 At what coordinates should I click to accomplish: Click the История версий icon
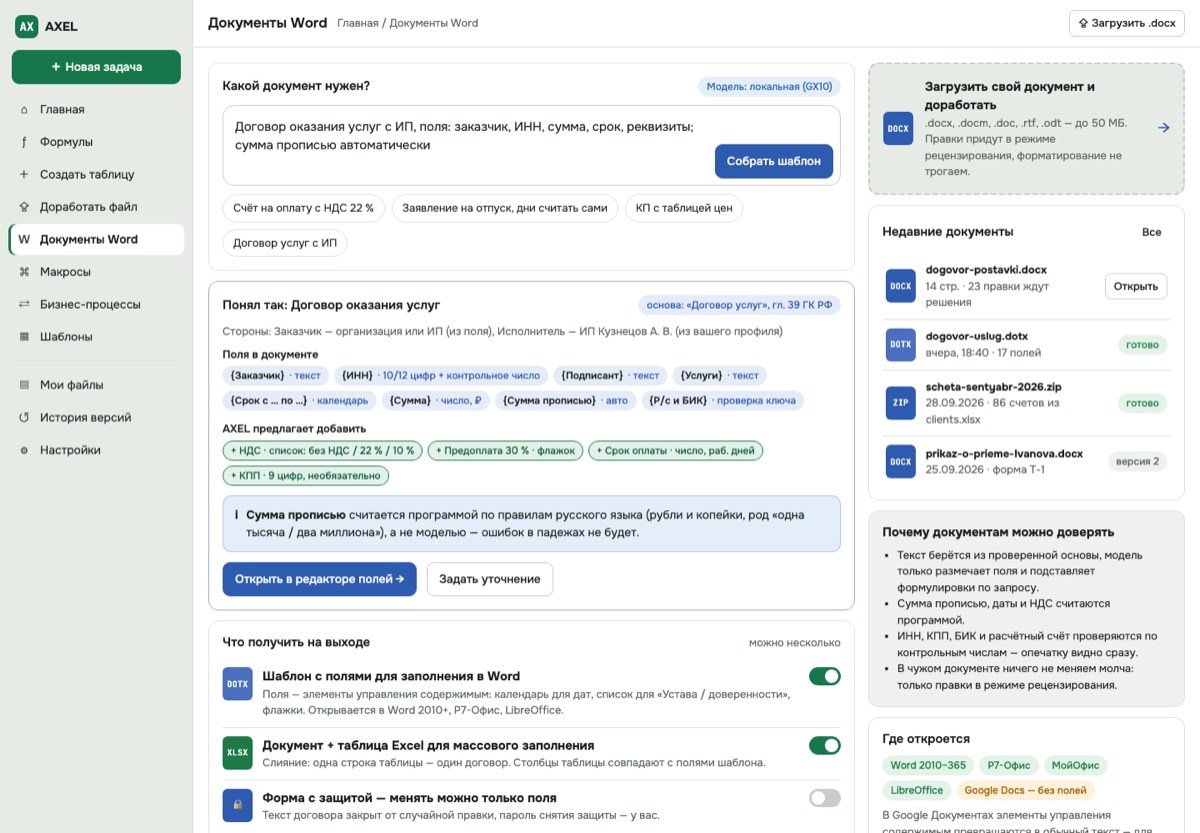(24, 417)
